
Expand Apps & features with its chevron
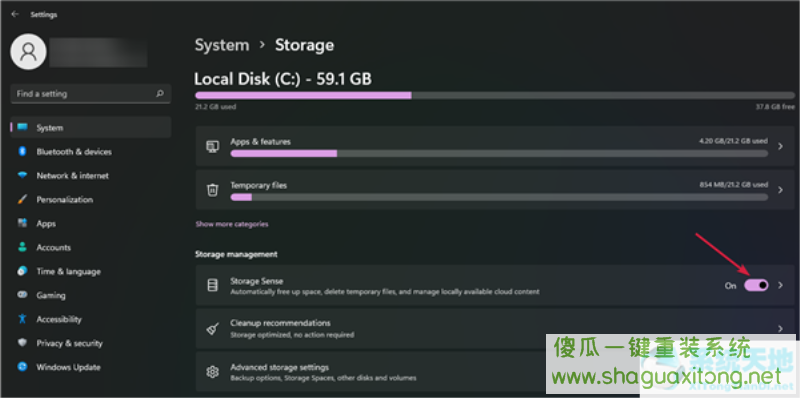(780, 146)
